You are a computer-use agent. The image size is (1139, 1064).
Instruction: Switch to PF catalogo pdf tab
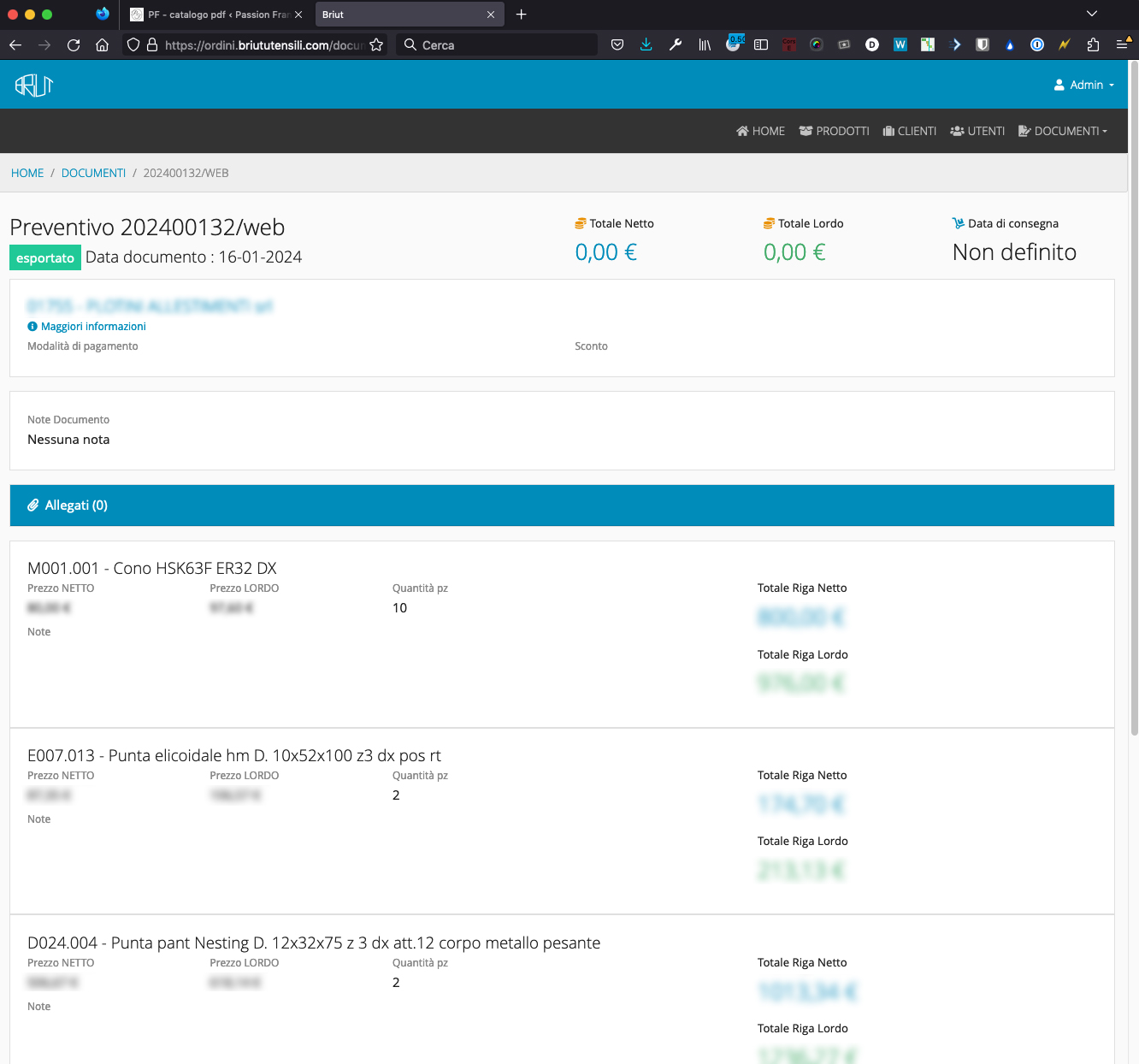pos(216,15)
